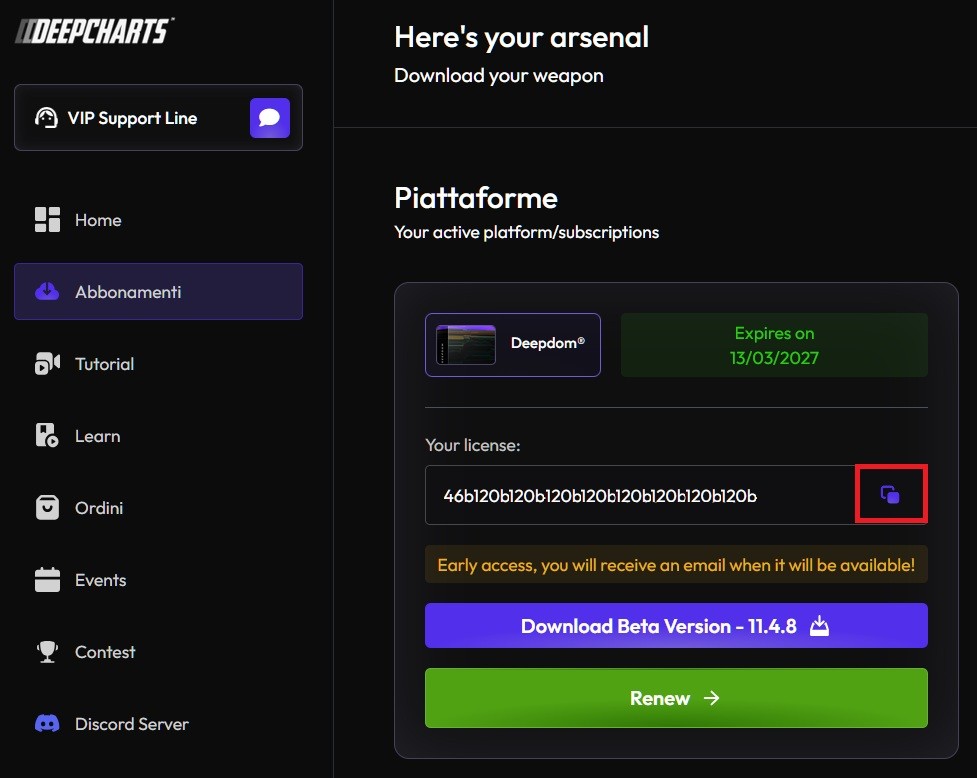Open the VIP Support Line panel
Screen dimensions: 977x778
(158, 118)
